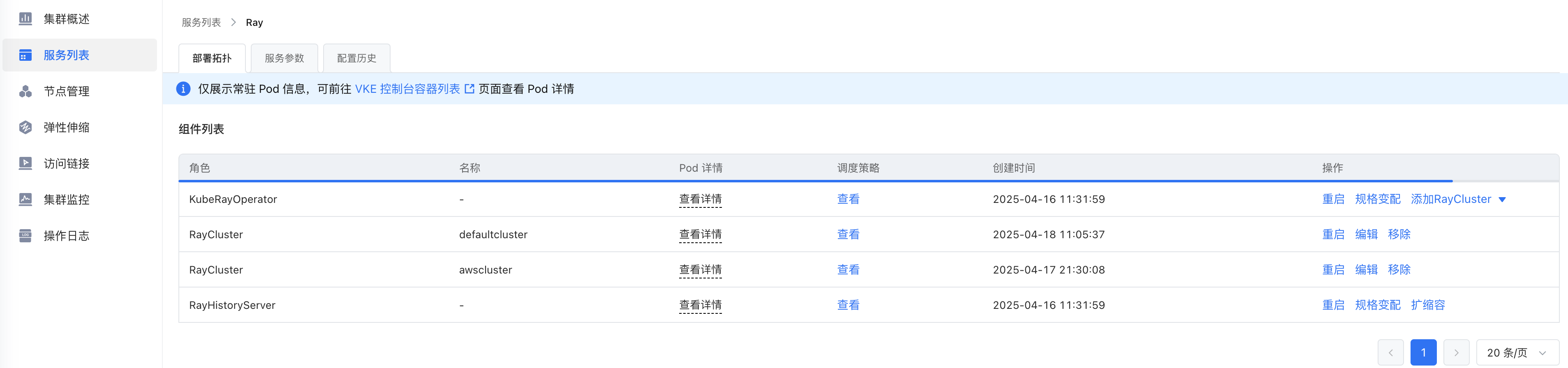The height and width of the screenshot is (368, 1568).
Task: Open node management via its icon
Action: point(25,91)
